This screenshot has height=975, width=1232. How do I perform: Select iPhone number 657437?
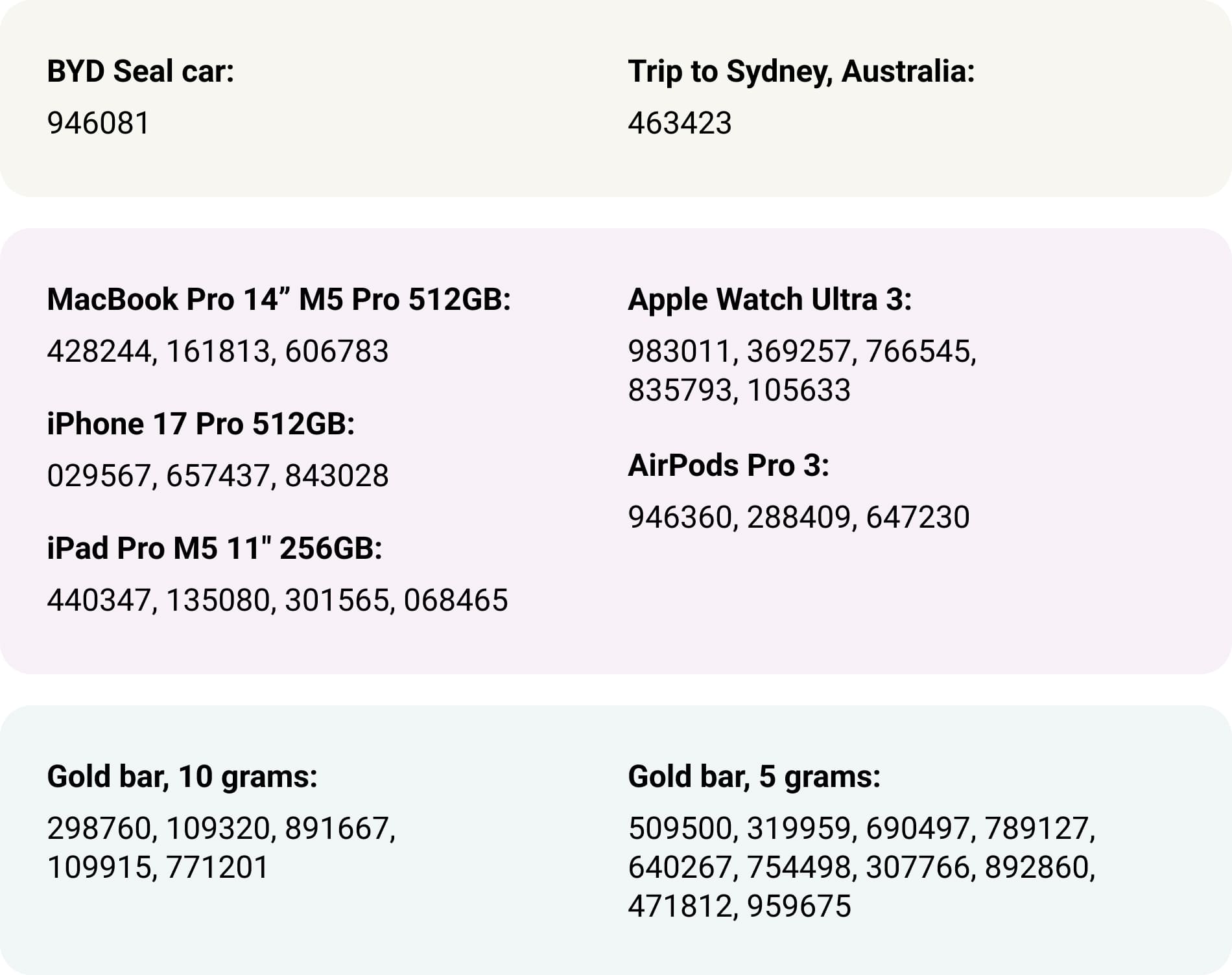pos(218,476)
